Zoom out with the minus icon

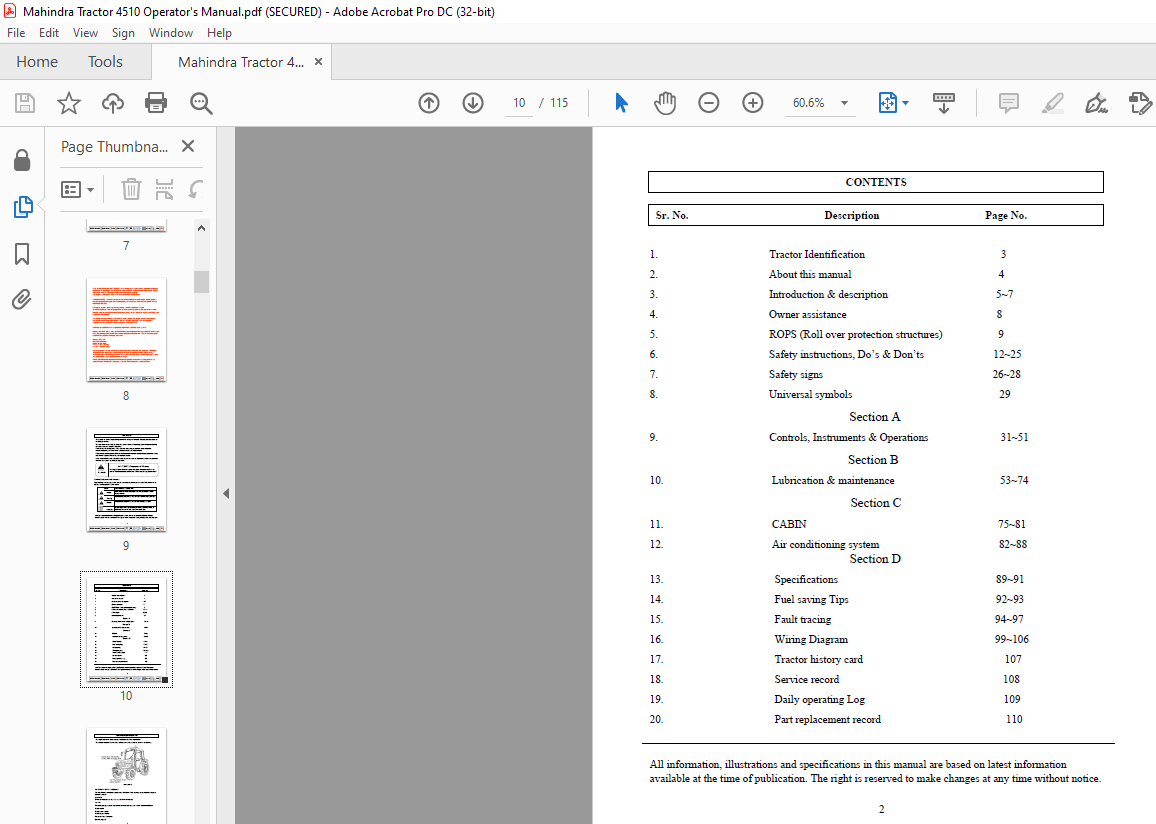pyautogui.click(x=708, y=103)
